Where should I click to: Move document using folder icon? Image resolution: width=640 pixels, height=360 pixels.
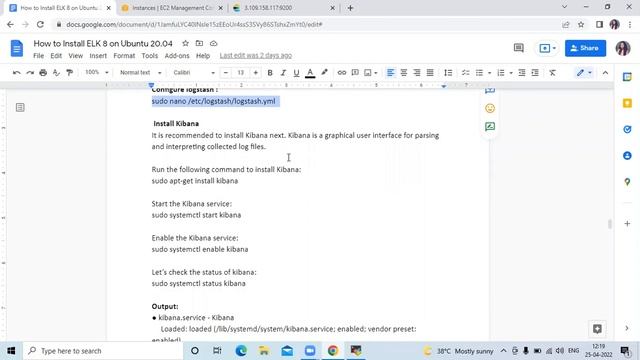pyautogui.click(x=199, y=43)
